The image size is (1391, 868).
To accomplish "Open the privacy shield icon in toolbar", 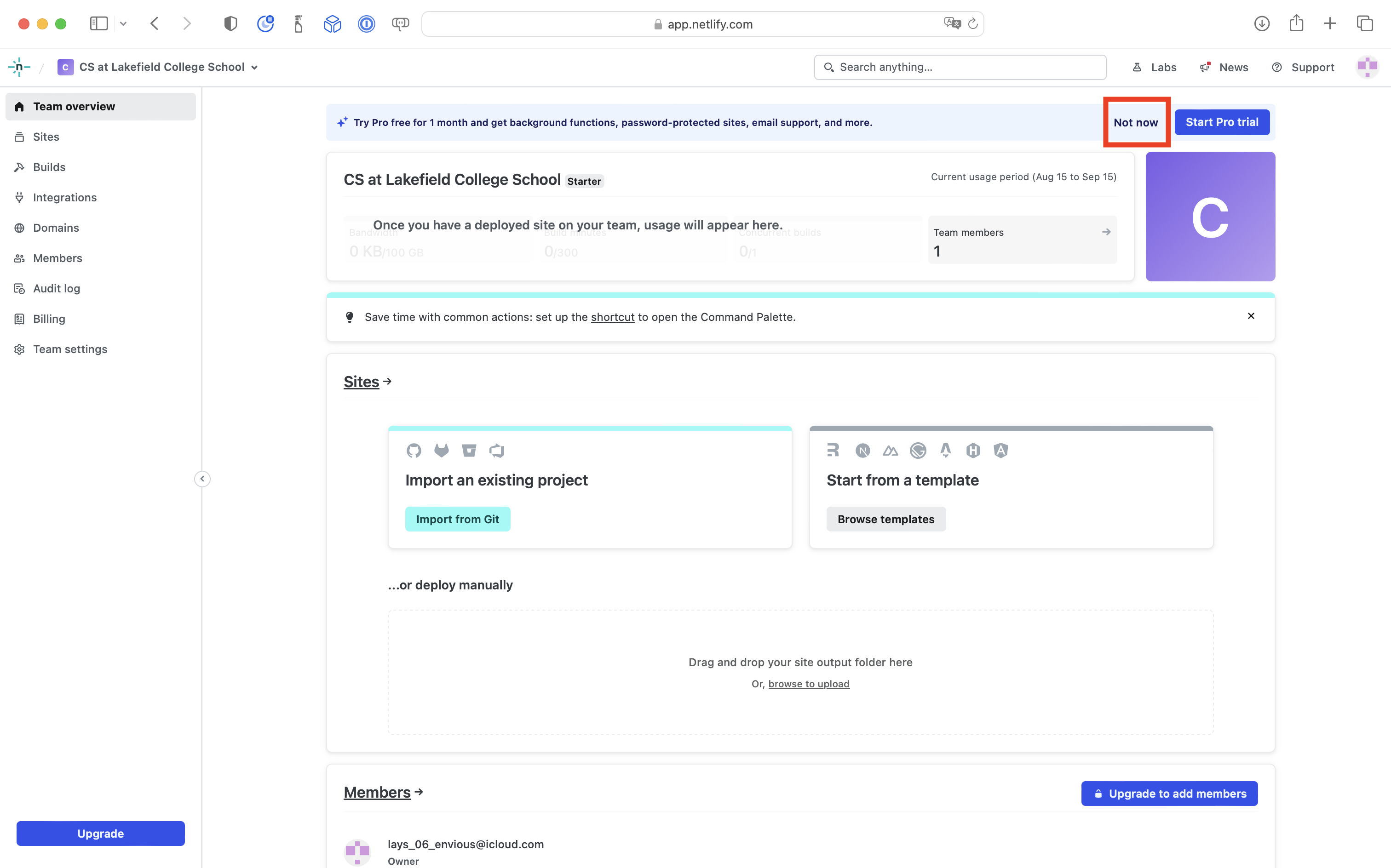I will pos(230,23).
